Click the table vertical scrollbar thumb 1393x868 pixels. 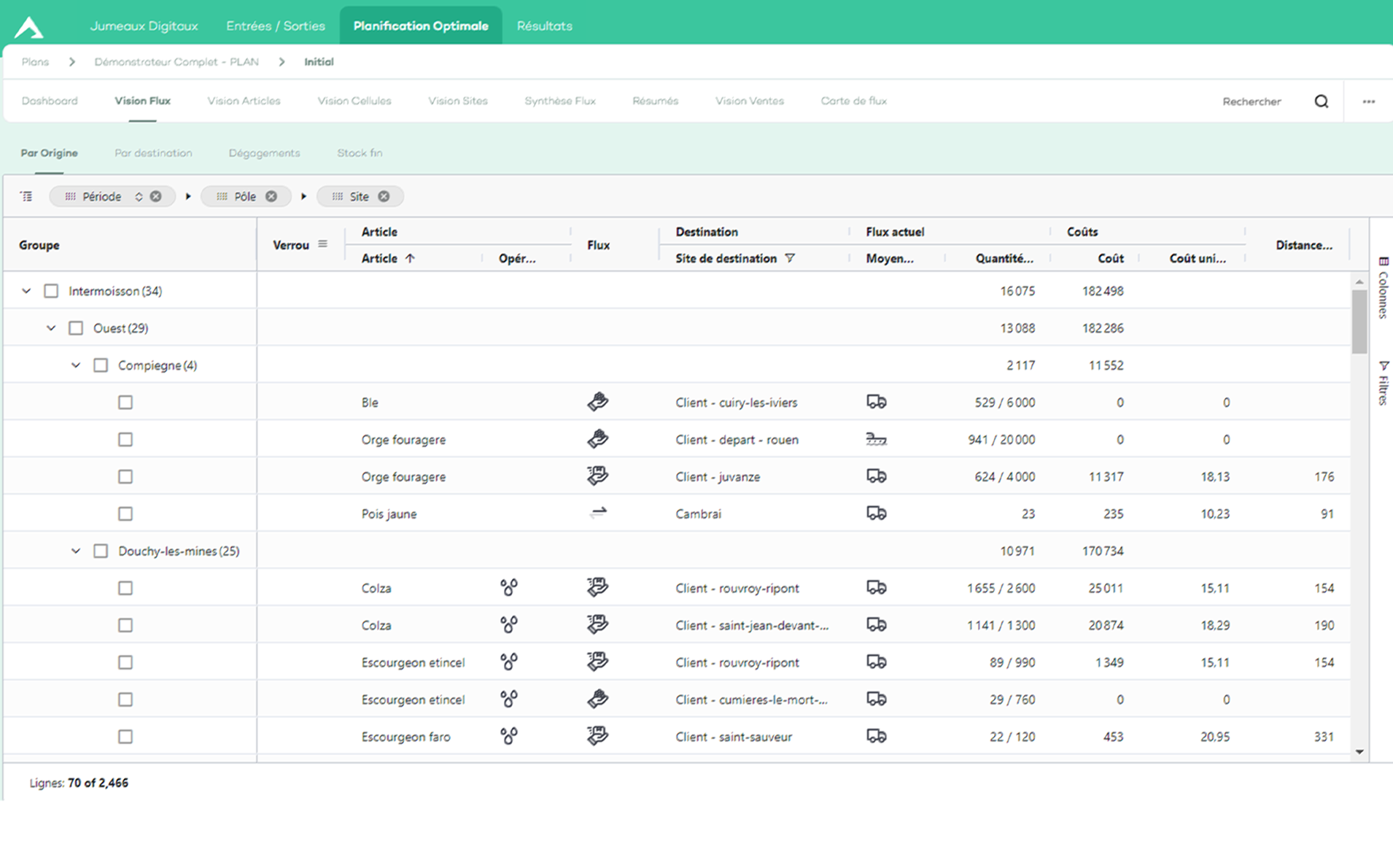(x=1359, y=322)
